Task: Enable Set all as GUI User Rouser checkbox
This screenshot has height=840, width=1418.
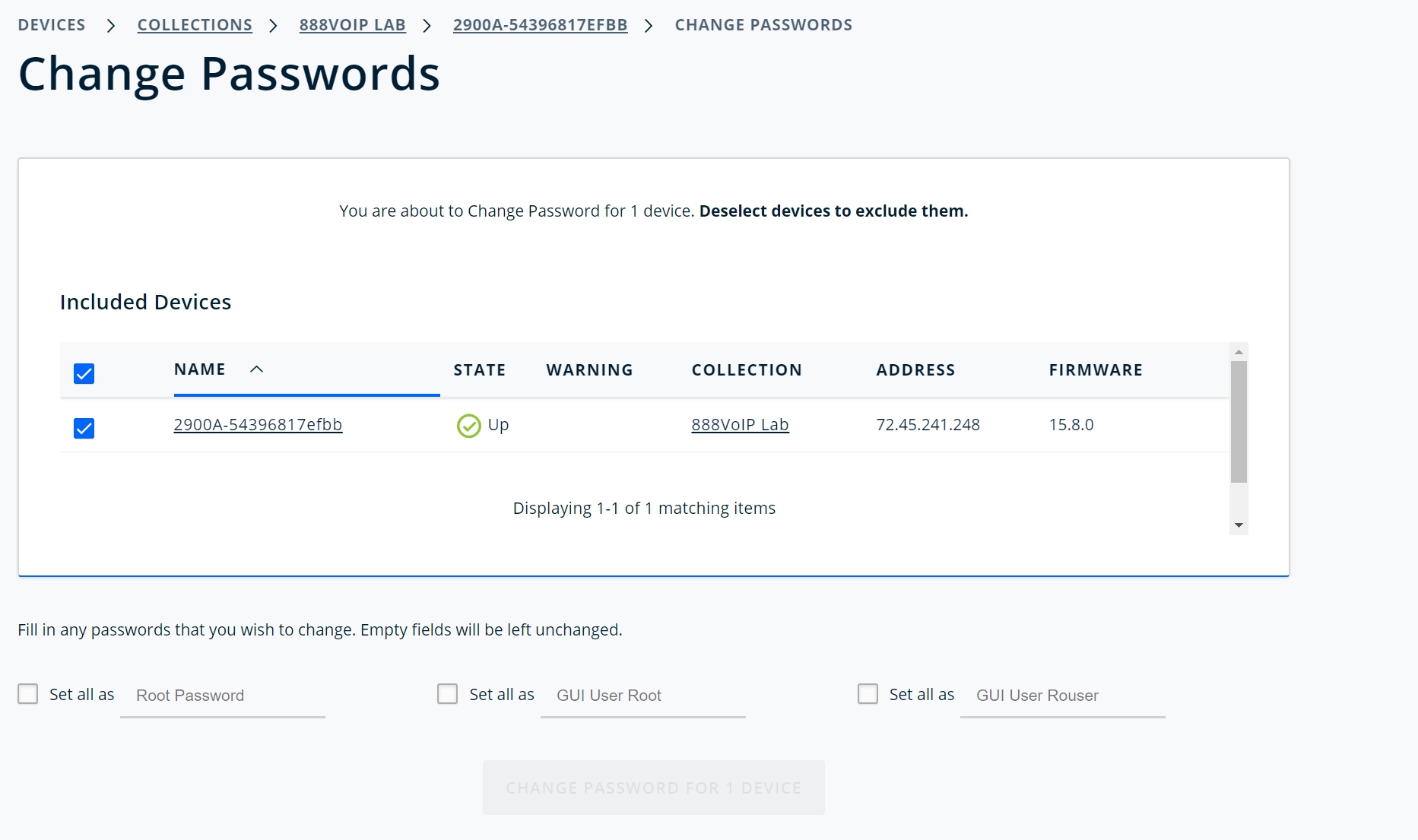Action: click(x=868, y=694)
